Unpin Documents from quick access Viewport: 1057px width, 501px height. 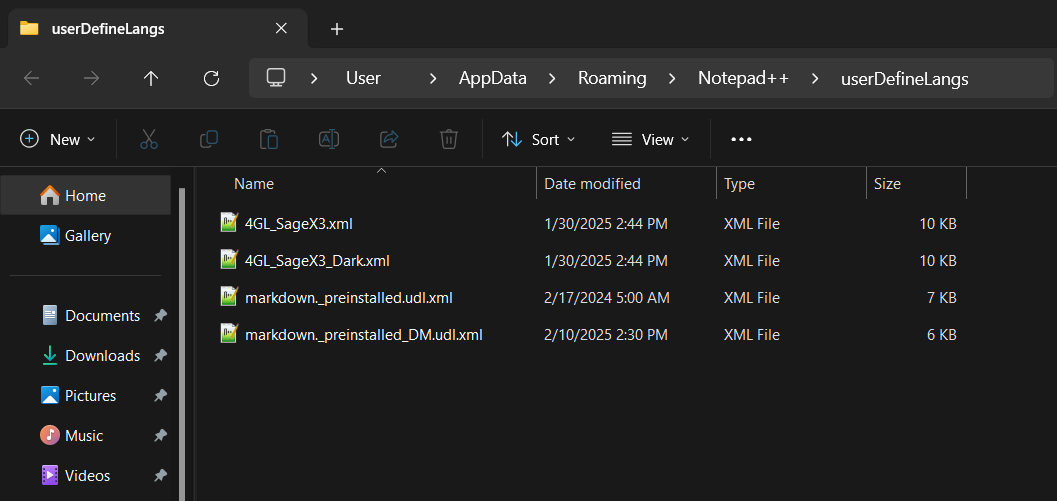(160, 316)
